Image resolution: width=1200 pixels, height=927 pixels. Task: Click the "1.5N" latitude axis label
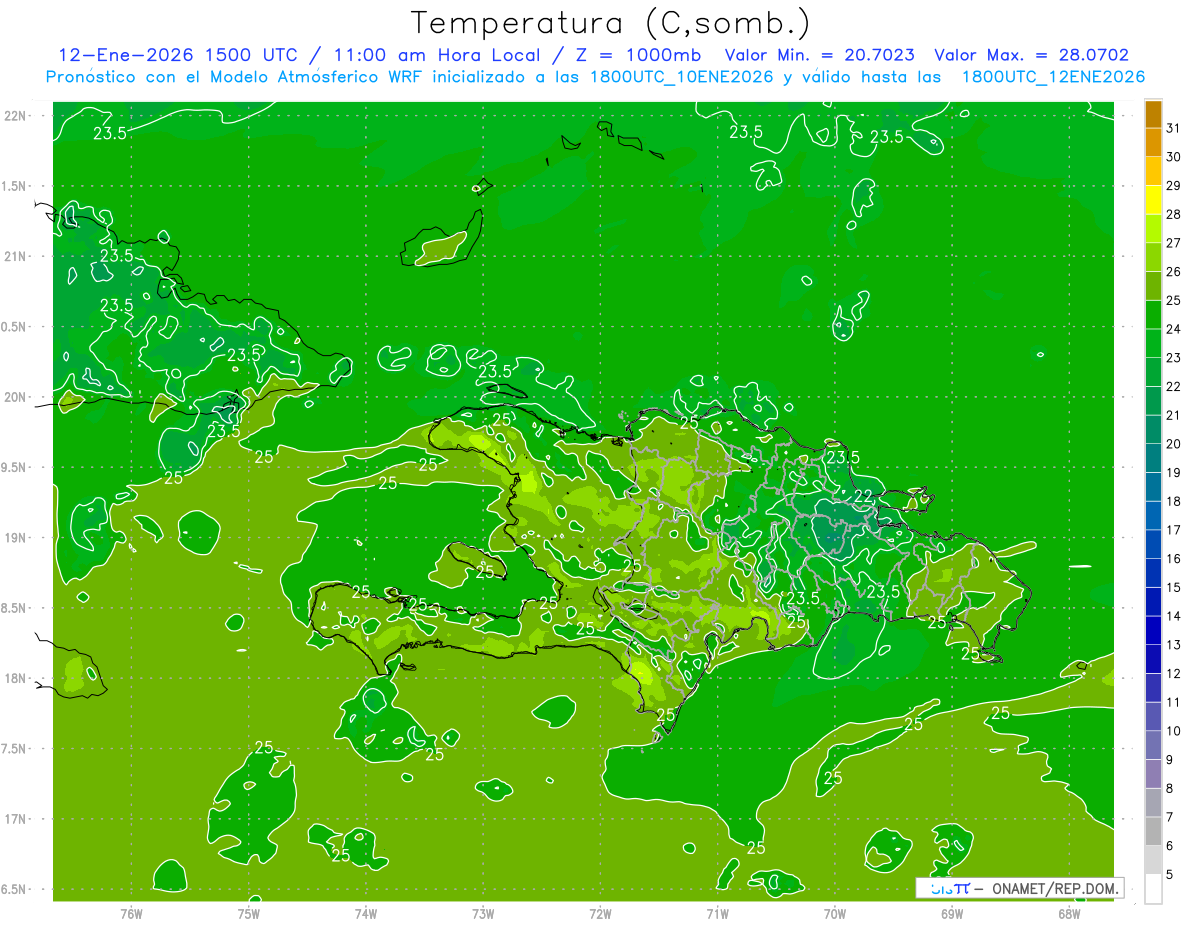coord(16,186)
